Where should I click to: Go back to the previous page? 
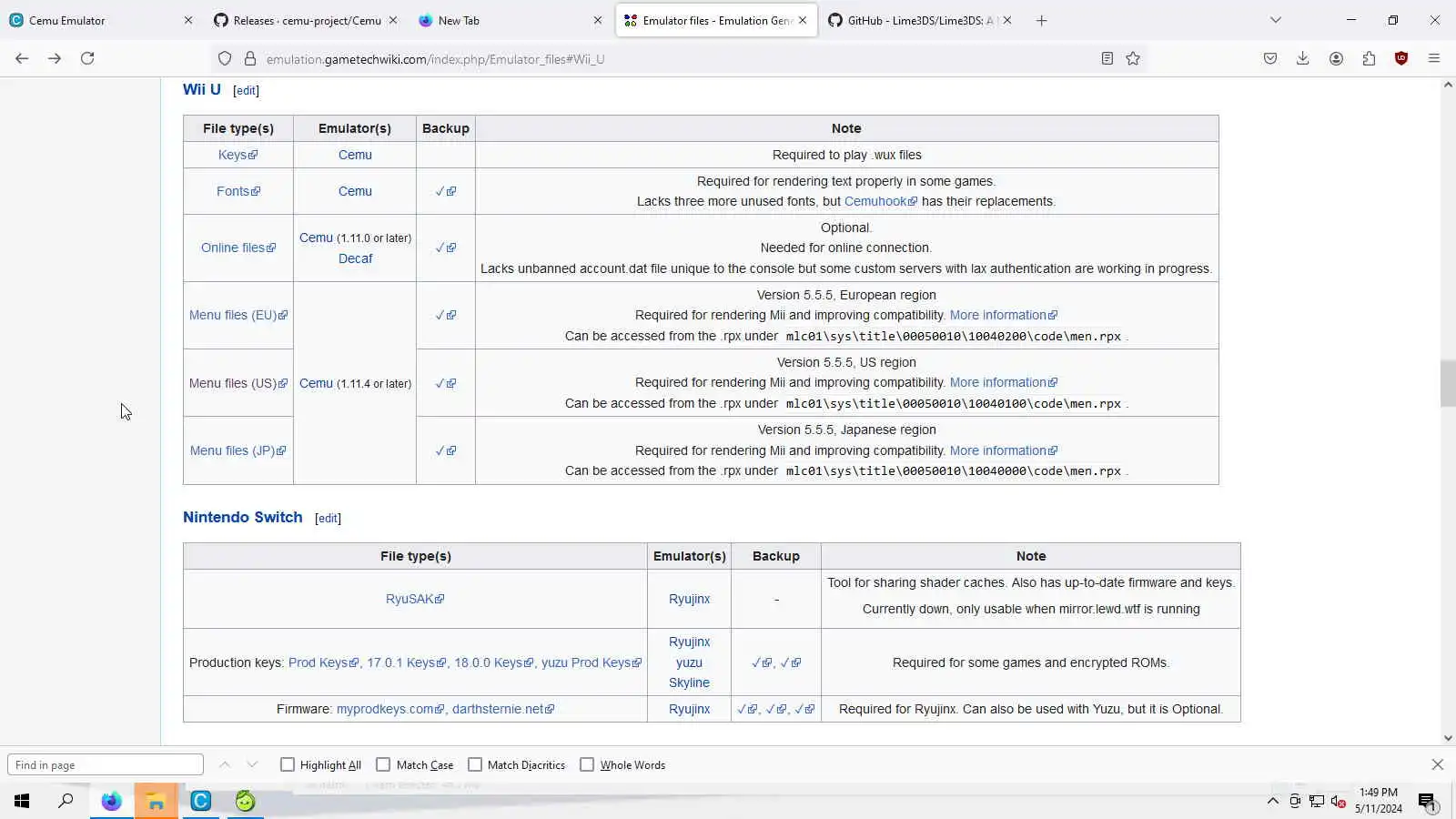point(22,58)
